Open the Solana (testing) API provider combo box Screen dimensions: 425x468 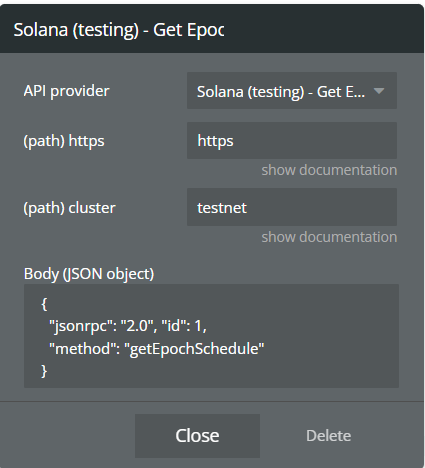(292, 91)
